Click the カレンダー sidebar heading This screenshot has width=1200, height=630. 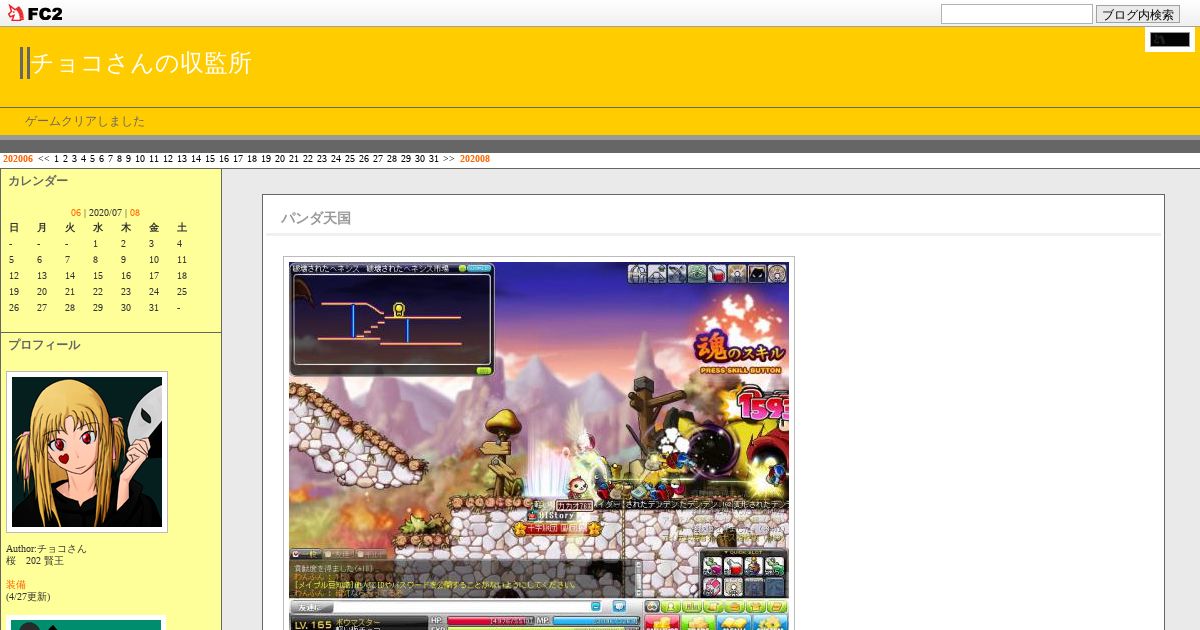coord(38,181)
